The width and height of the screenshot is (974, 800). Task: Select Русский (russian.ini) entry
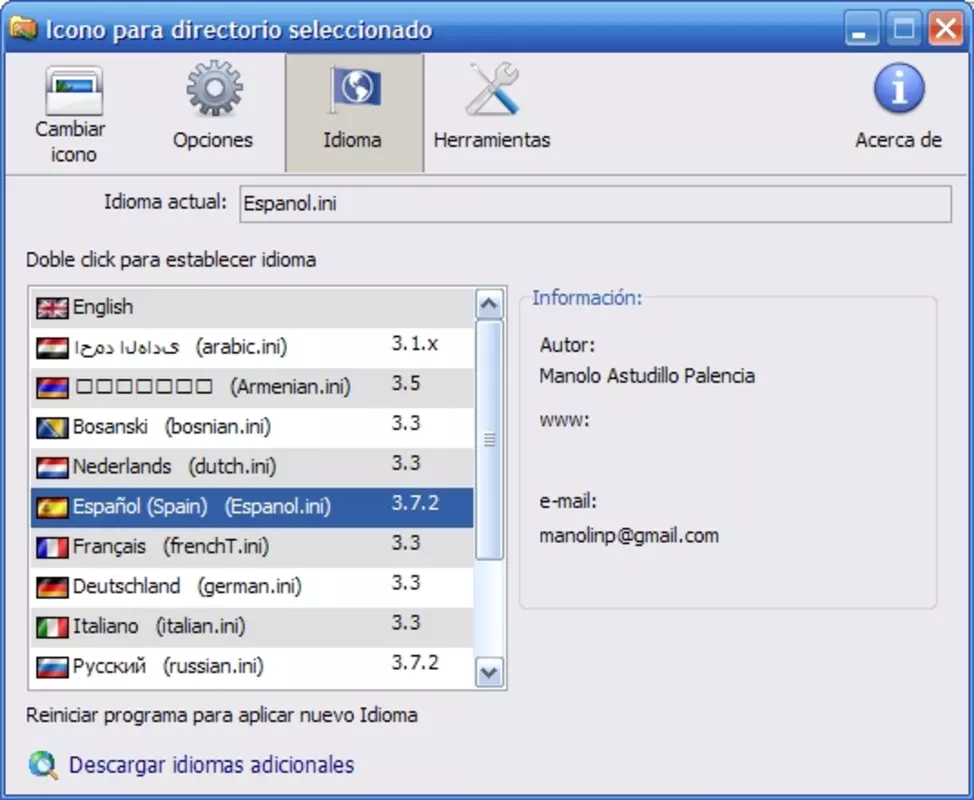tap(252, 667)
